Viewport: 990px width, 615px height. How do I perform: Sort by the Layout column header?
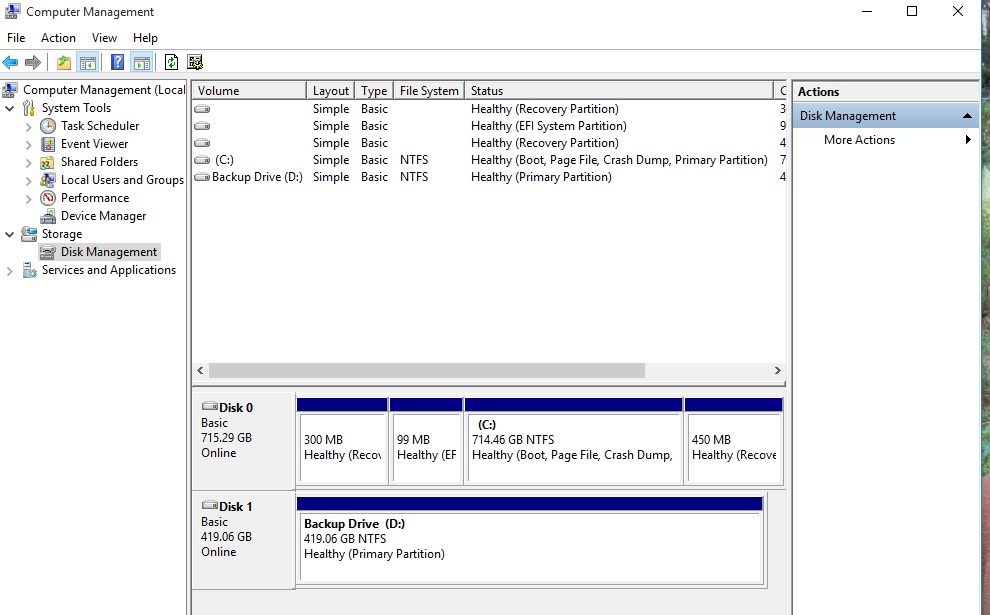click(x=331, y=91)
